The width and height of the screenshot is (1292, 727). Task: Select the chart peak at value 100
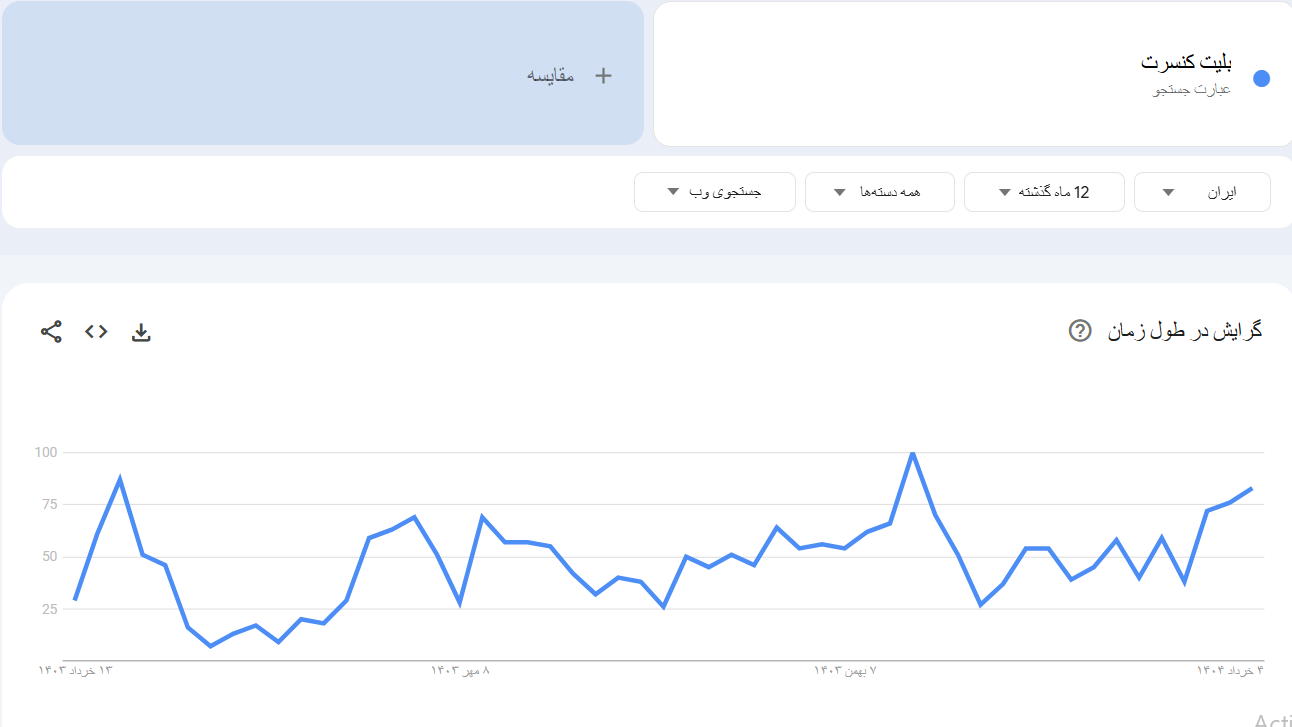[x=912, y=453]
